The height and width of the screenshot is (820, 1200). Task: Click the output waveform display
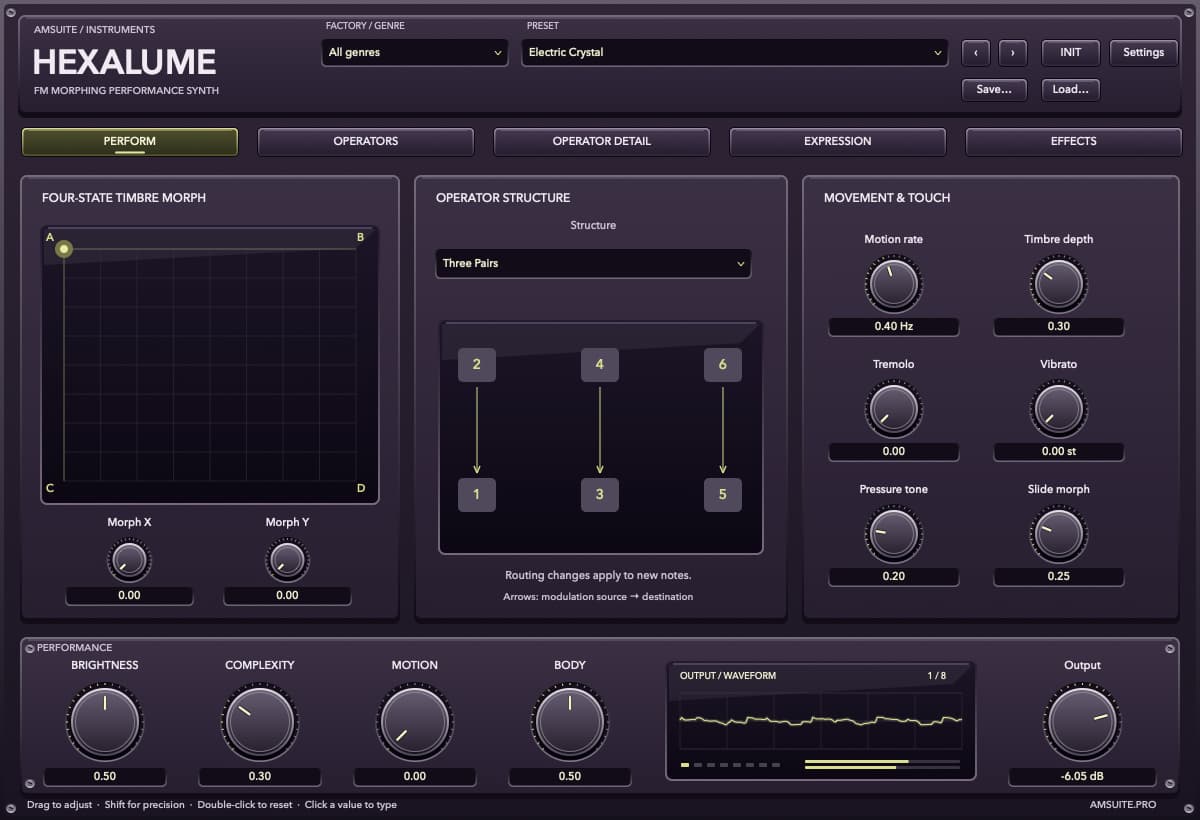tap(821, 720)
